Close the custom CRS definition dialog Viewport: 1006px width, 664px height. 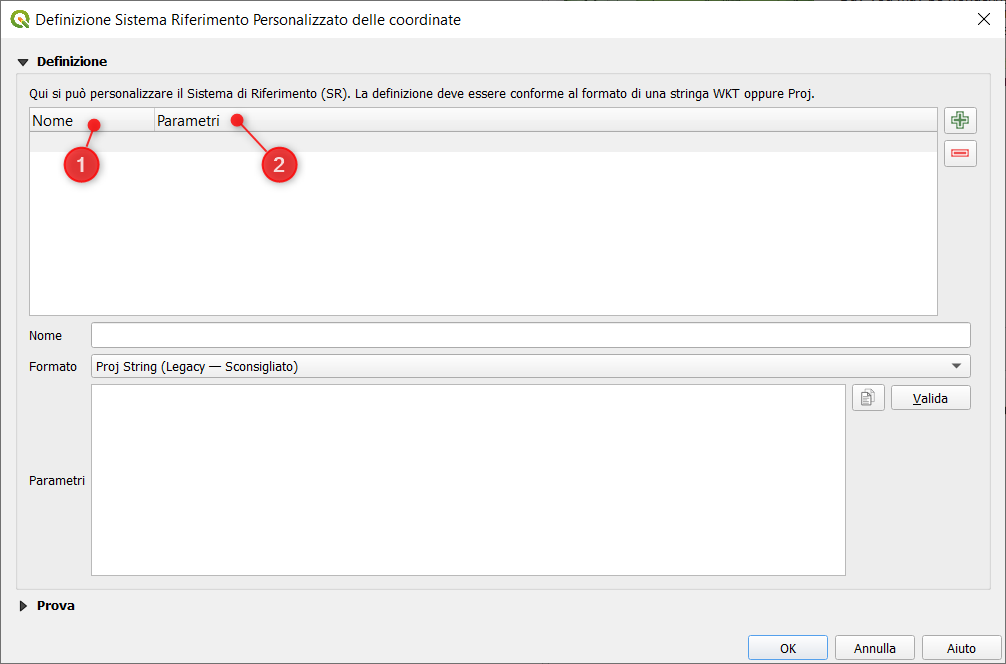pos(982,19)
